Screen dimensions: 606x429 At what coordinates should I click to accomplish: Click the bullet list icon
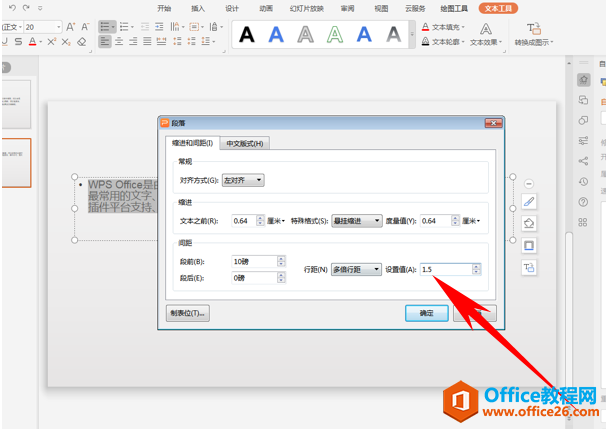tap(105, 27)
